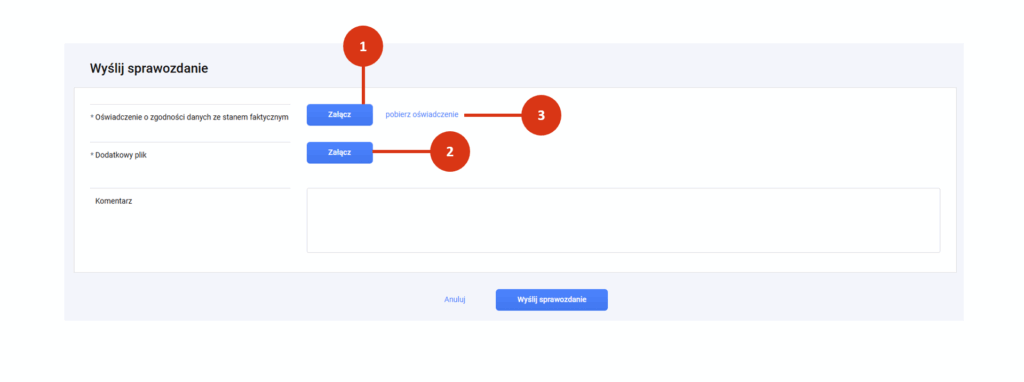The image size is (1024, 382).
Task: Click the Oświadczenie o zgodności danych label
Action: [x=189, y=117]
